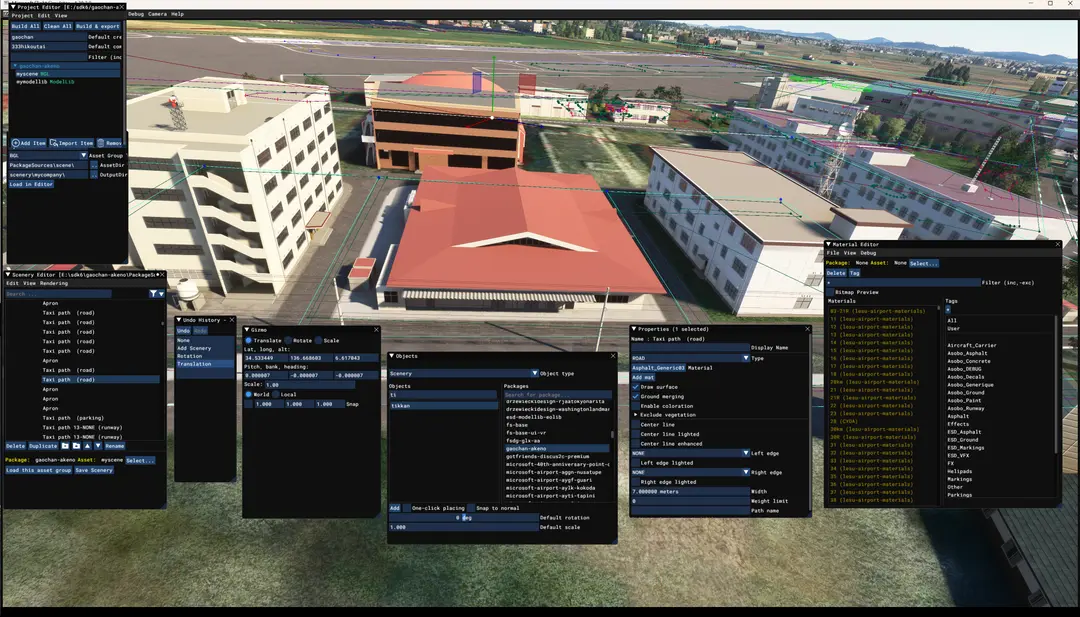Open File menu in Material Editor
Screen dimensions: 1080x617
tap(833, 253)
